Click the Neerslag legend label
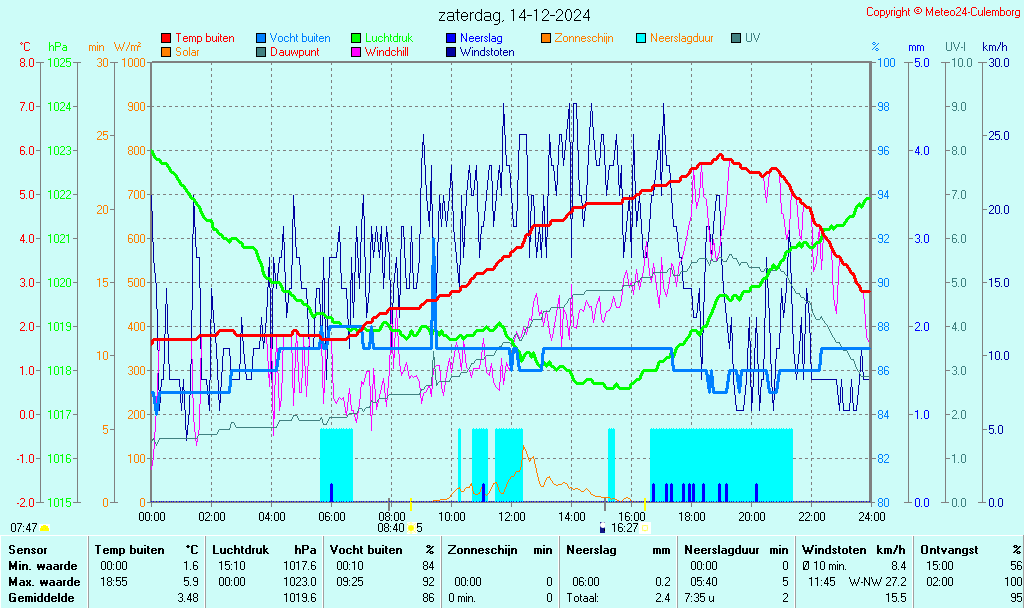 [481, 38]
